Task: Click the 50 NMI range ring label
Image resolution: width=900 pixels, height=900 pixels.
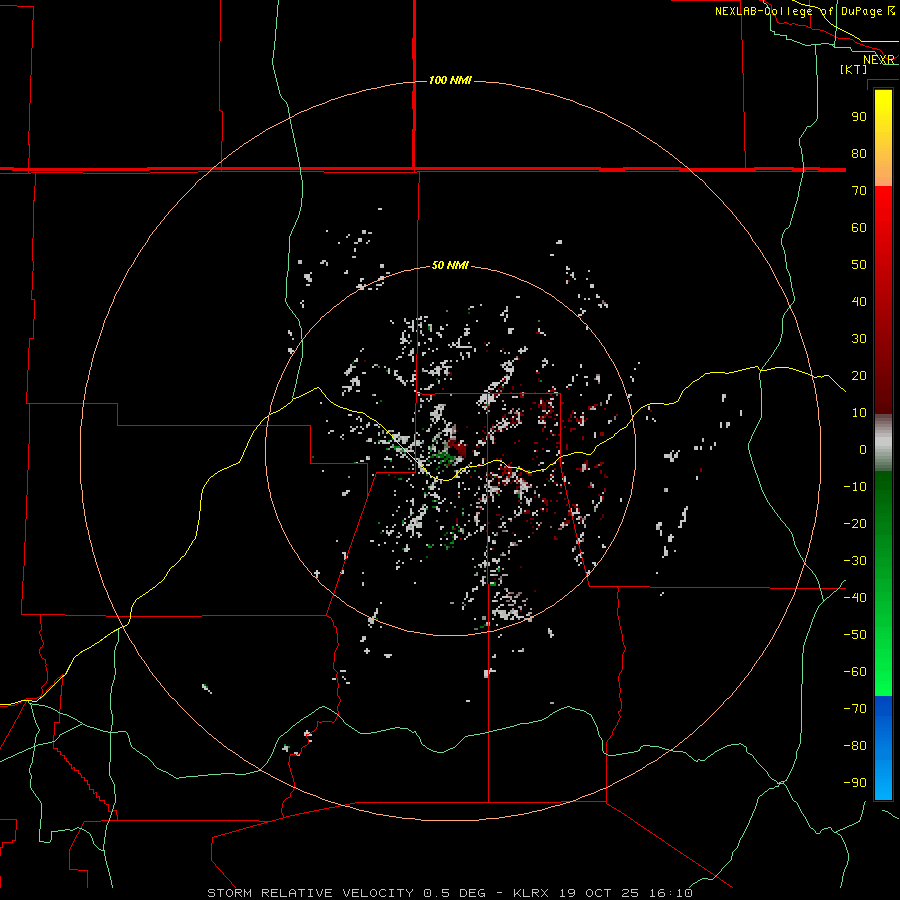Action: click(450, 265)
